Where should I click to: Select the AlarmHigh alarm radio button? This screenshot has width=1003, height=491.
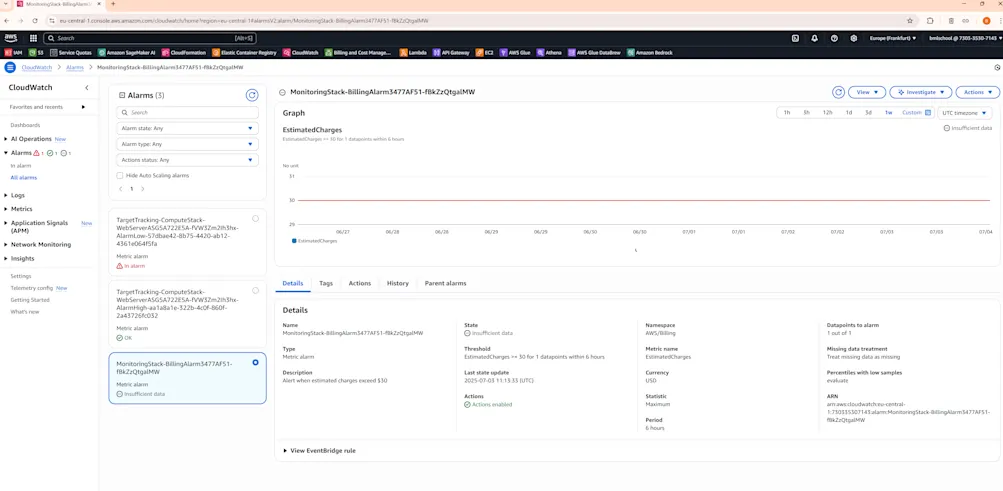pyautogui.click(x=255, y=290)
